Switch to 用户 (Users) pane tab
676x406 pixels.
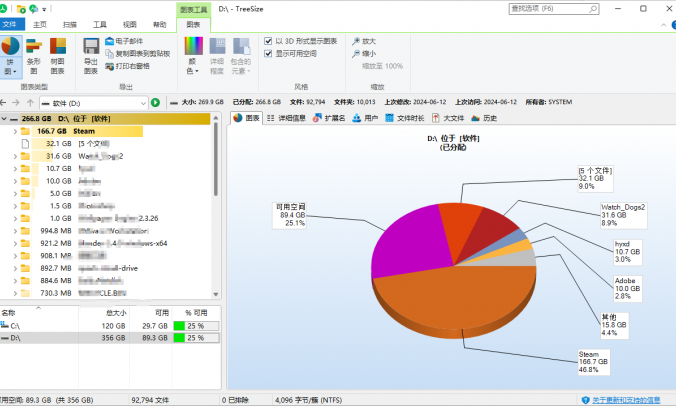pyautogui.click(x=365, y=118)
